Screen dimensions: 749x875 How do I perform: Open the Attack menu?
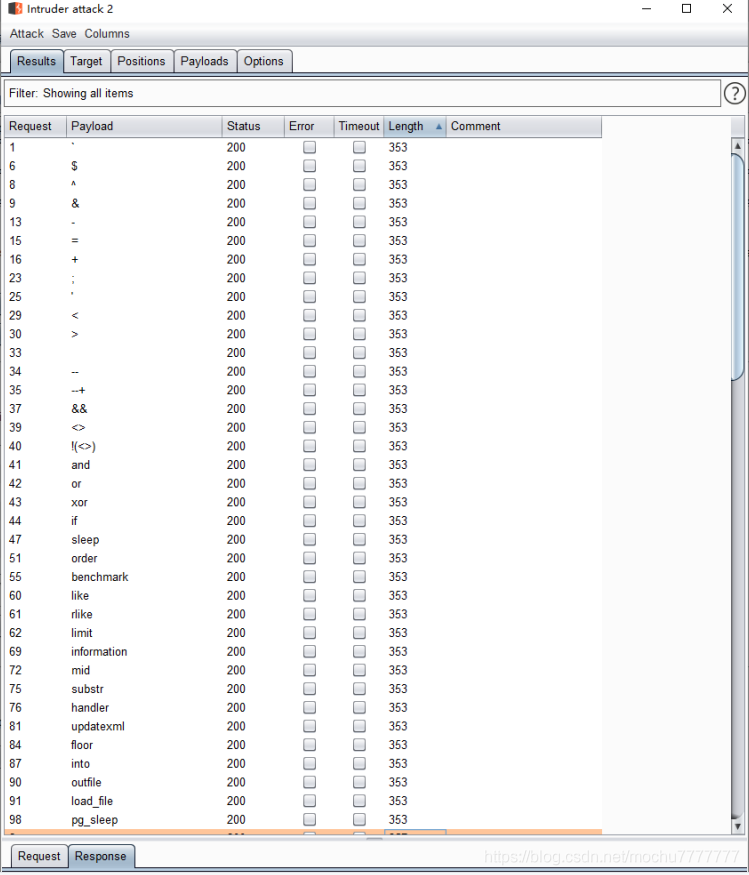point(26,33)
